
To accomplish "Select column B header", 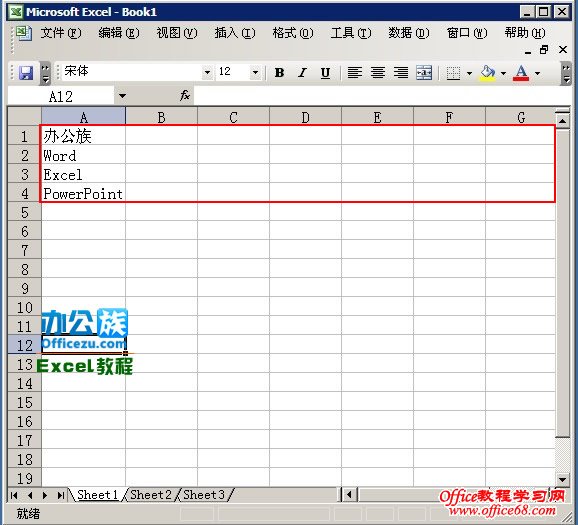I will (161, 117).
